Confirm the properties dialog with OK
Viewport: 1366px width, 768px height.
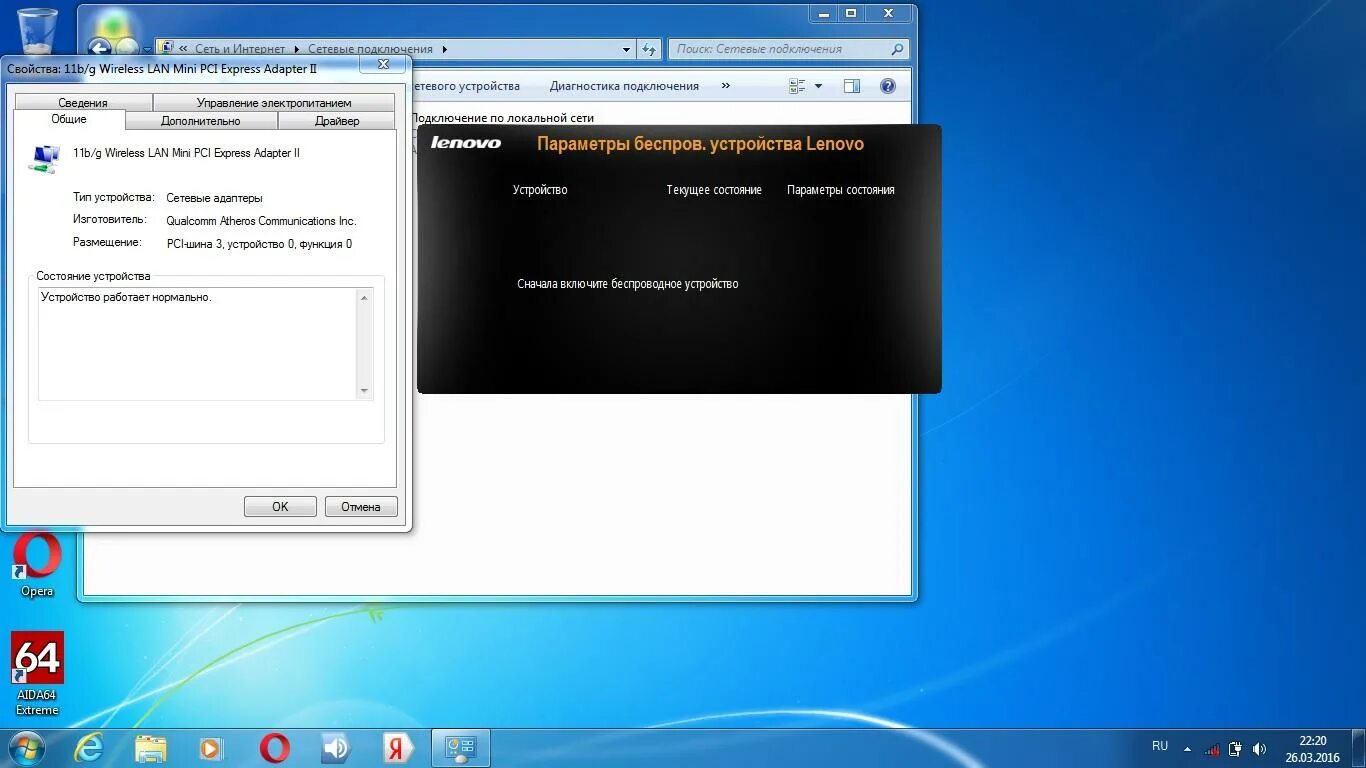click(x=280, y=507)
